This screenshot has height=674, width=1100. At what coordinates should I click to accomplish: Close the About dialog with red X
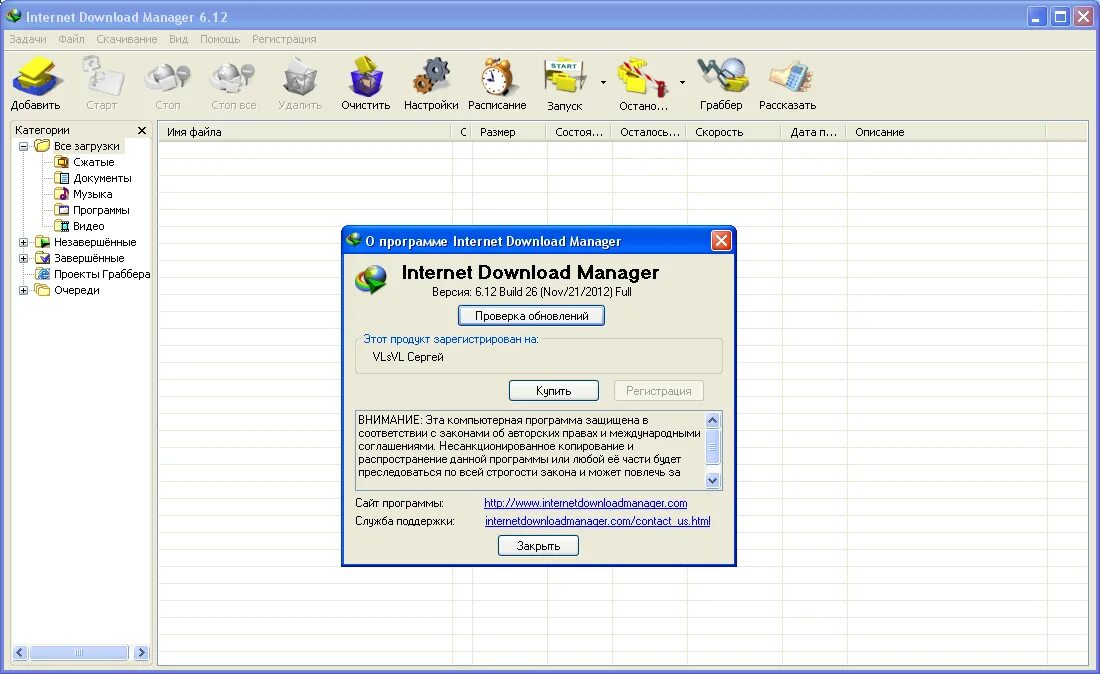tap(721, 241)
